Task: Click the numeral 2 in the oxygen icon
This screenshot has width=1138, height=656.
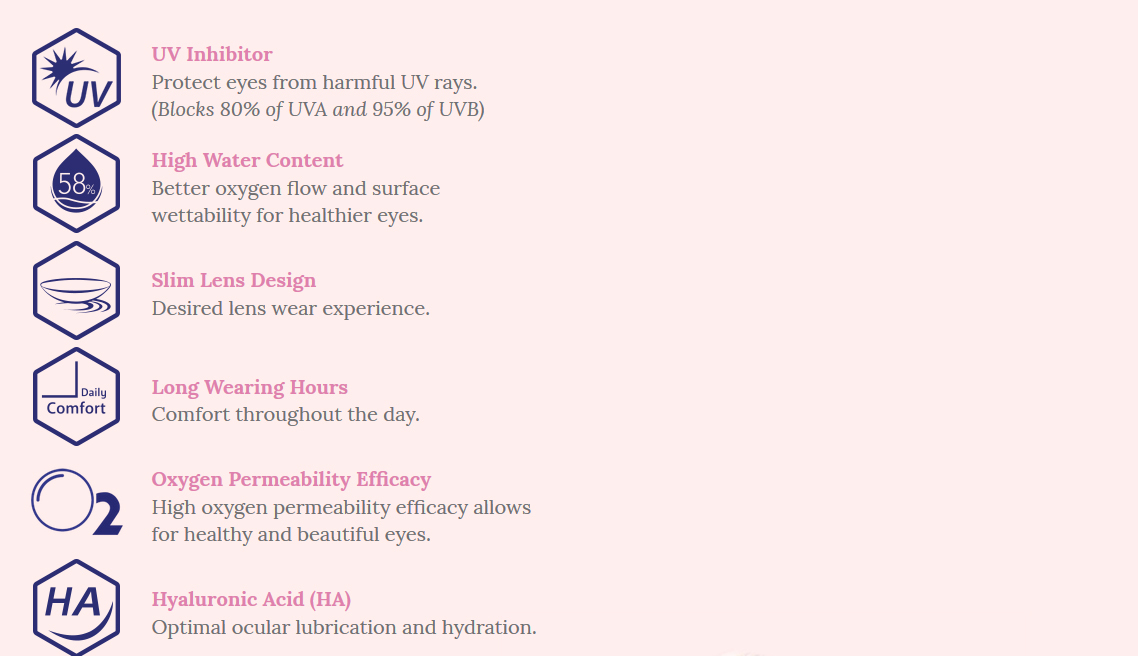Action: click(107, 514)
